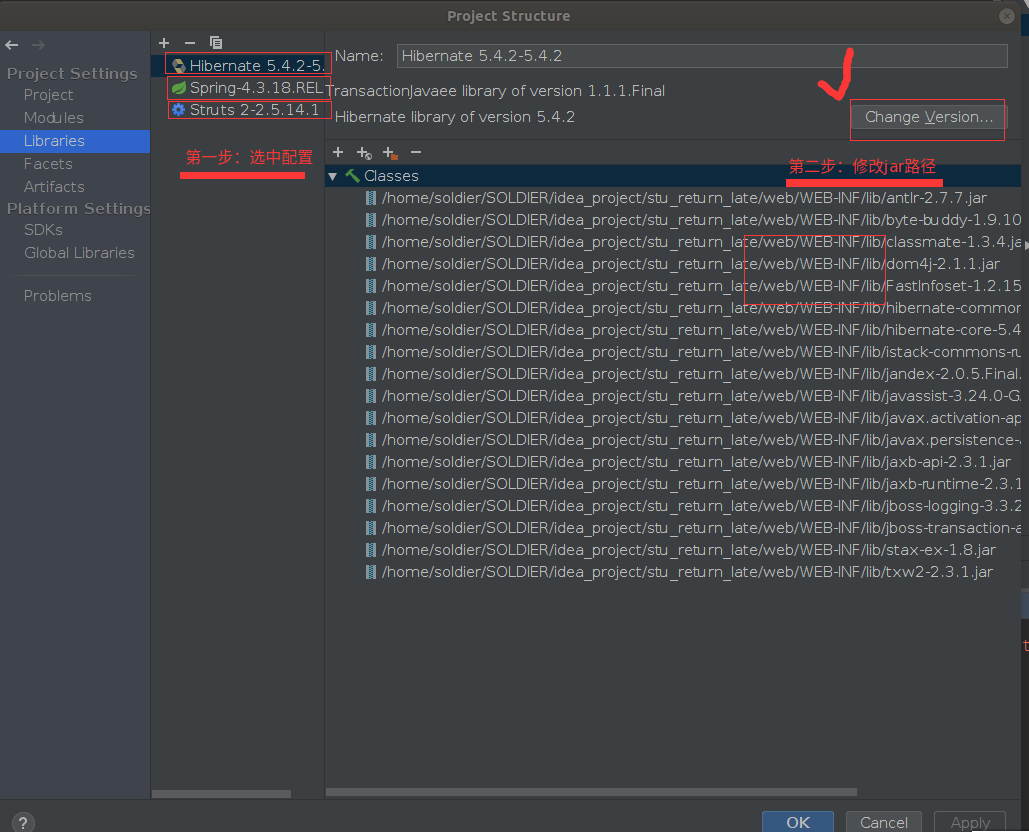Screen dimensions: 1029x832
Task: Click the classes pane horizontal scrollbar
Action: click(x=591, y=792)
